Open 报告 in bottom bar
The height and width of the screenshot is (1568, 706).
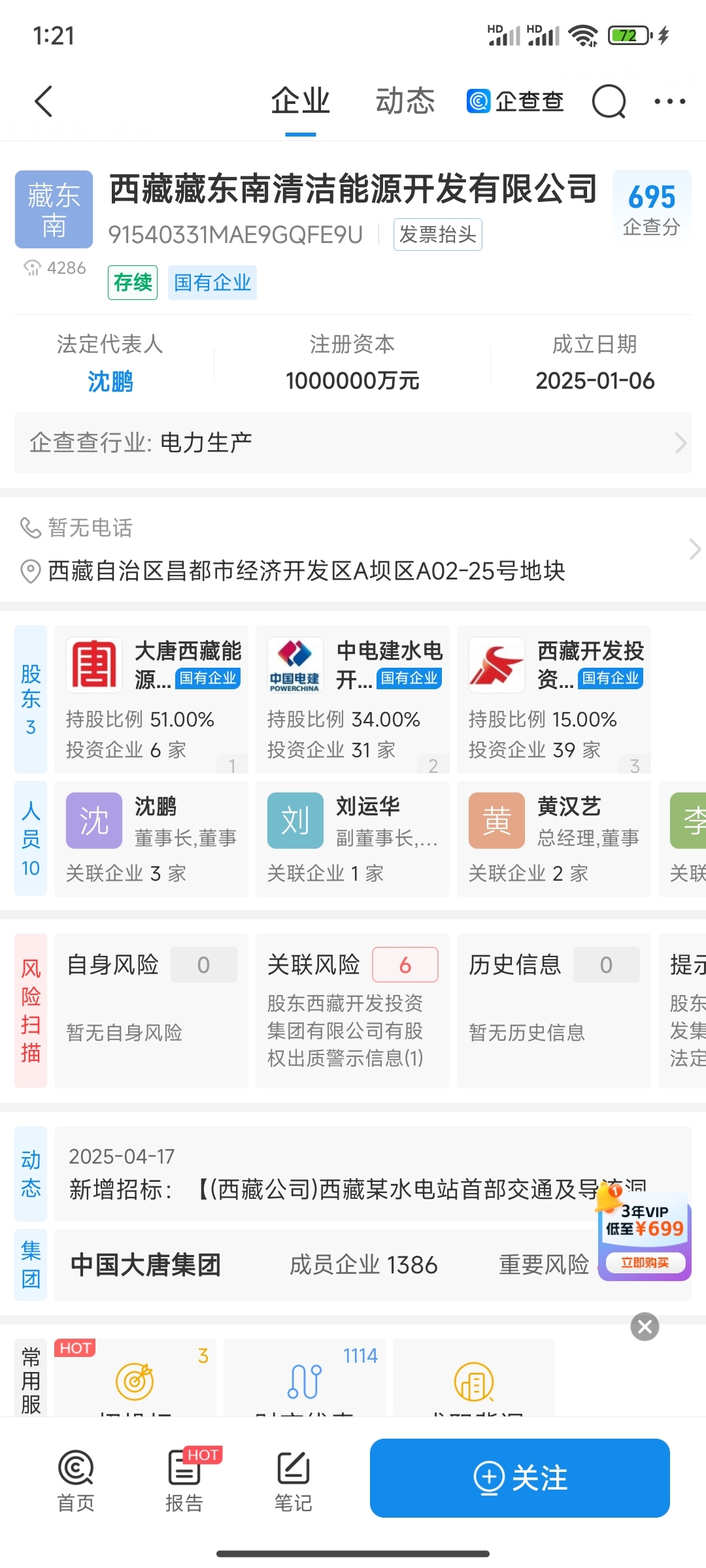click(184, 1480)
